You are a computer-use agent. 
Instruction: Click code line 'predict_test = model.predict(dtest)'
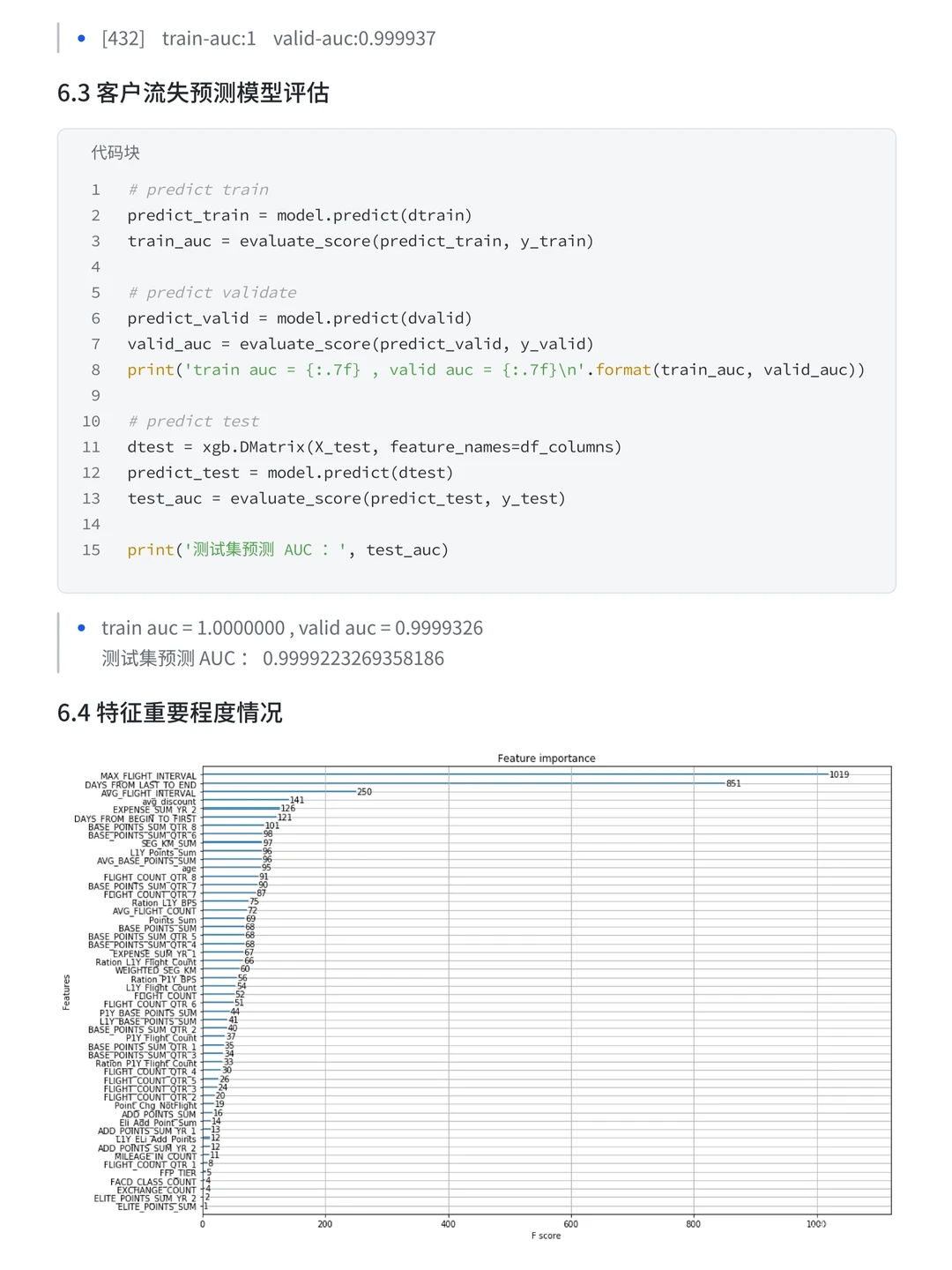[x=291, y=473]
